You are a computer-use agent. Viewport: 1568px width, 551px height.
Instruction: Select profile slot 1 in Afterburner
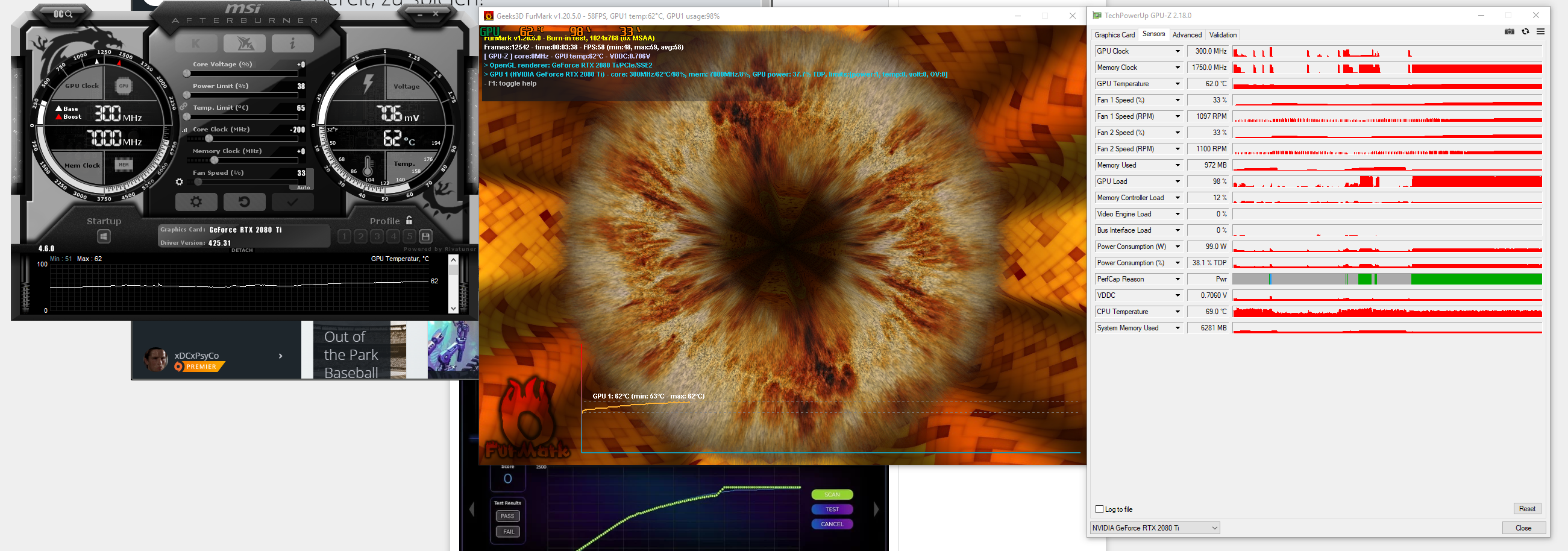345,236
